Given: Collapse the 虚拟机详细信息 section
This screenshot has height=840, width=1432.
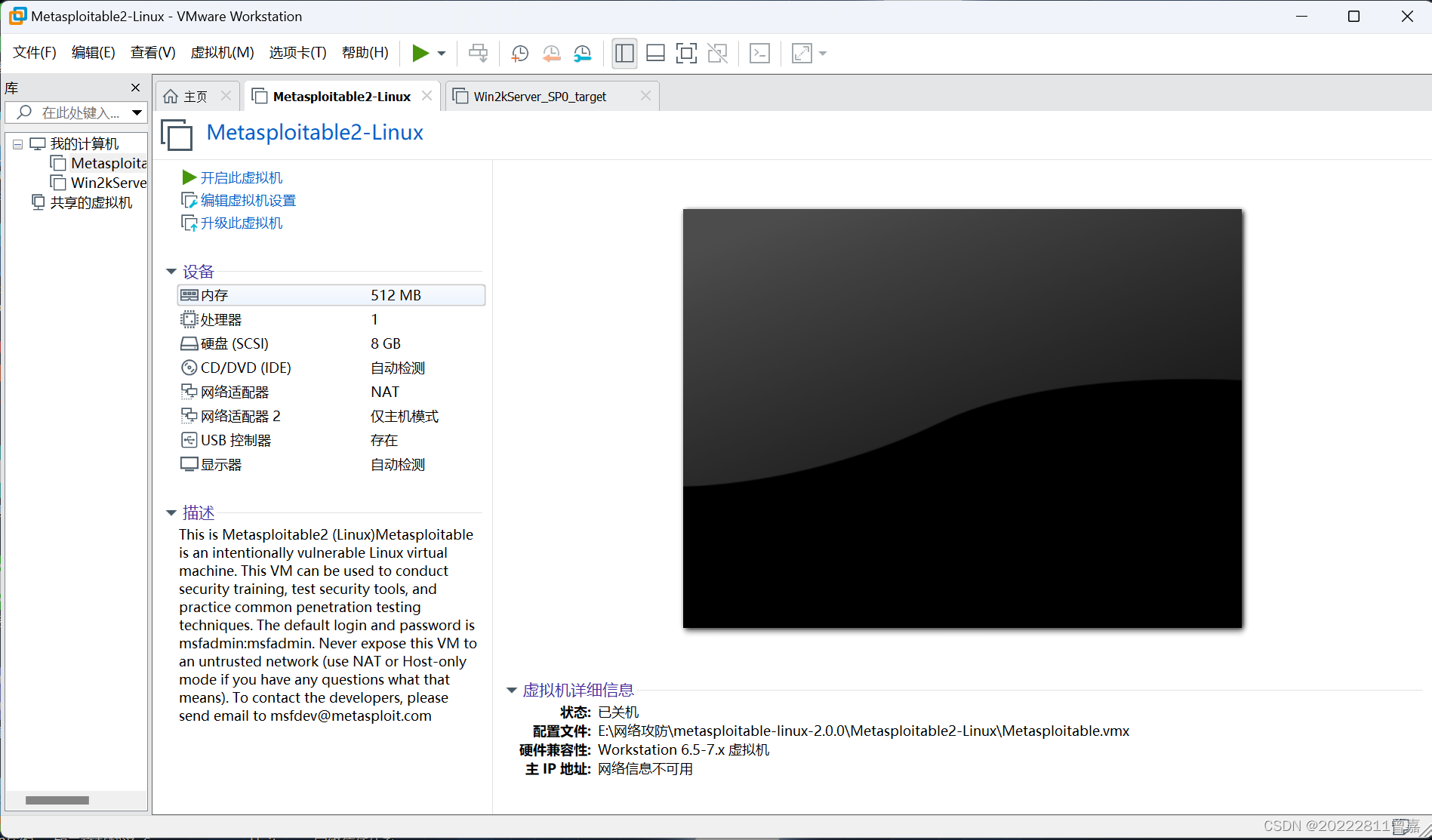Looking at the screenshot, I should [x=512, y=690].
